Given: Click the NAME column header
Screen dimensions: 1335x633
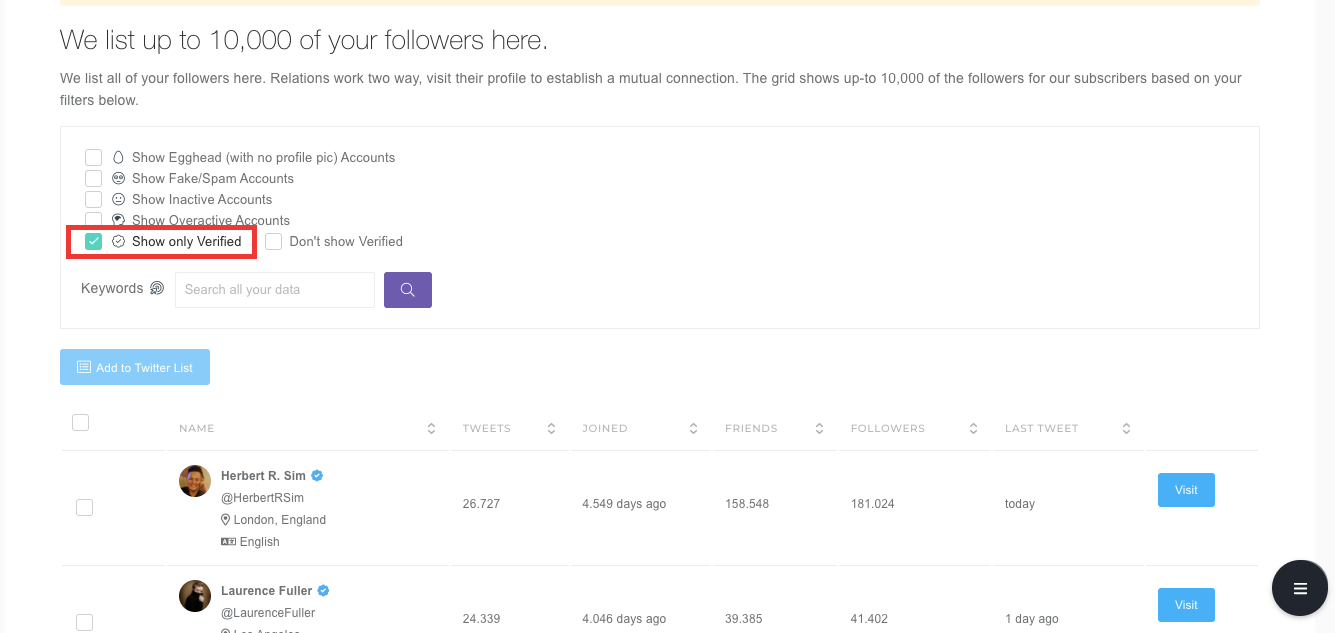Looking at the screenshot, I should 197,428.
